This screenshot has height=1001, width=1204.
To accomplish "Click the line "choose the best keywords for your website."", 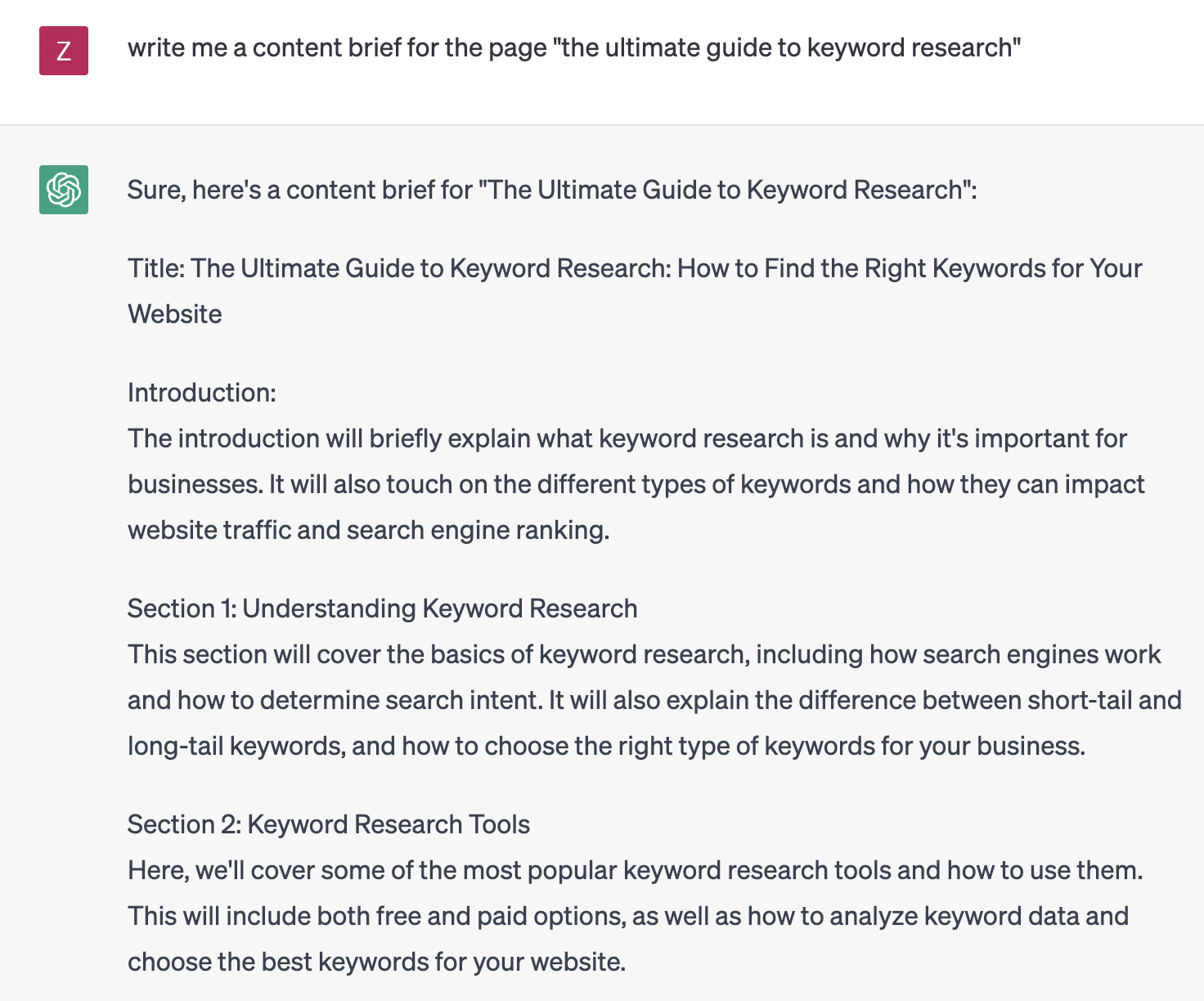I will (377, 962).
